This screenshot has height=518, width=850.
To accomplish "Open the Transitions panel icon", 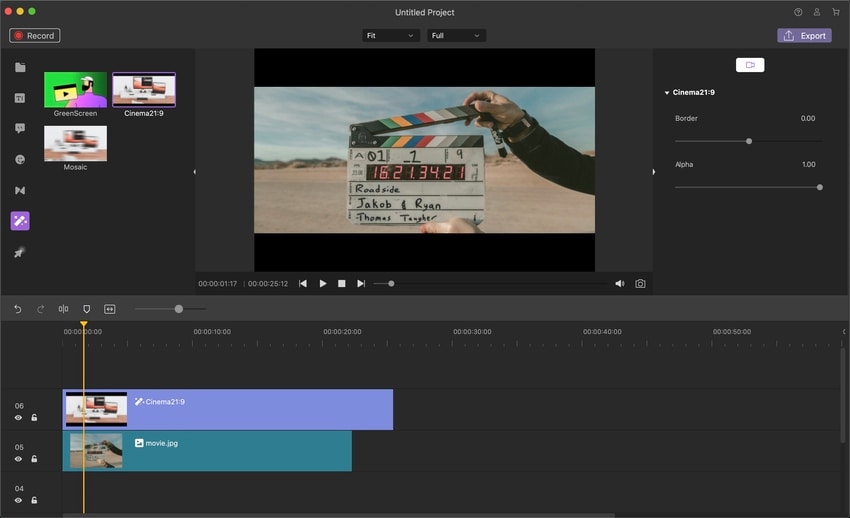I will pyautogui.click(x=20, y=190).
